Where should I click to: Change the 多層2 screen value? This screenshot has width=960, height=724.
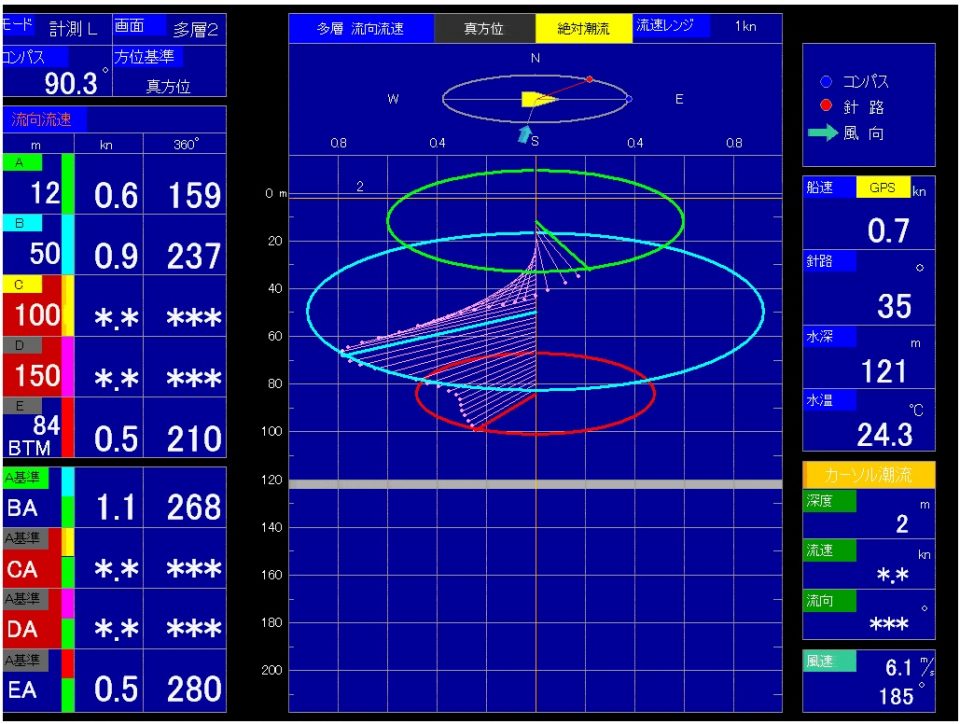click(x=195, y=29)
